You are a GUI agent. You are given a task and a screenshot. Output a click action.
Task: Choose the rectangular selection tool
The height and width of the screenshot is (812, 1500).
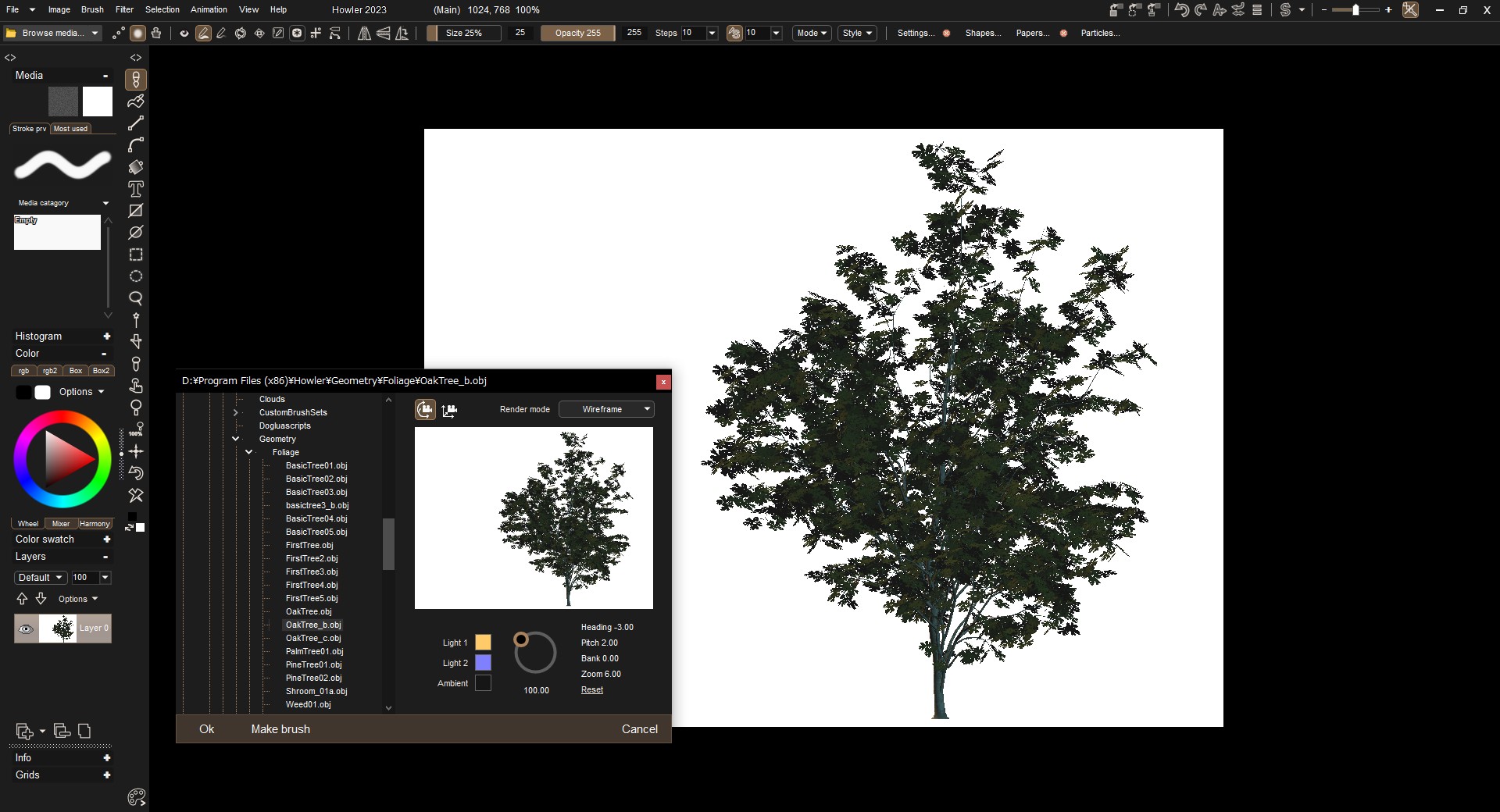point(136,255)
